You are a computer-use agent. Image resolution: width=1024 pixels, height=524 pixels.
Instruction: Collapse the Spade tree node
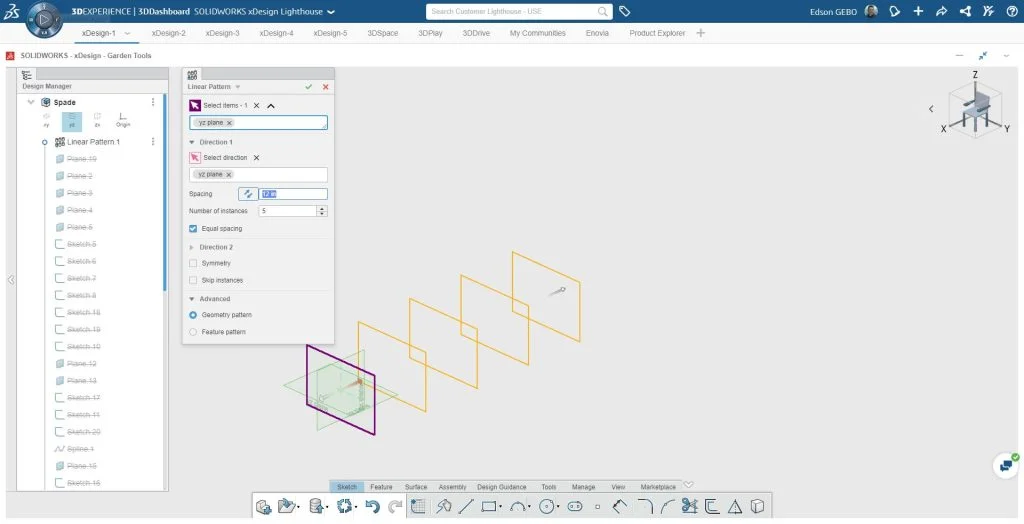coord(31,102)
